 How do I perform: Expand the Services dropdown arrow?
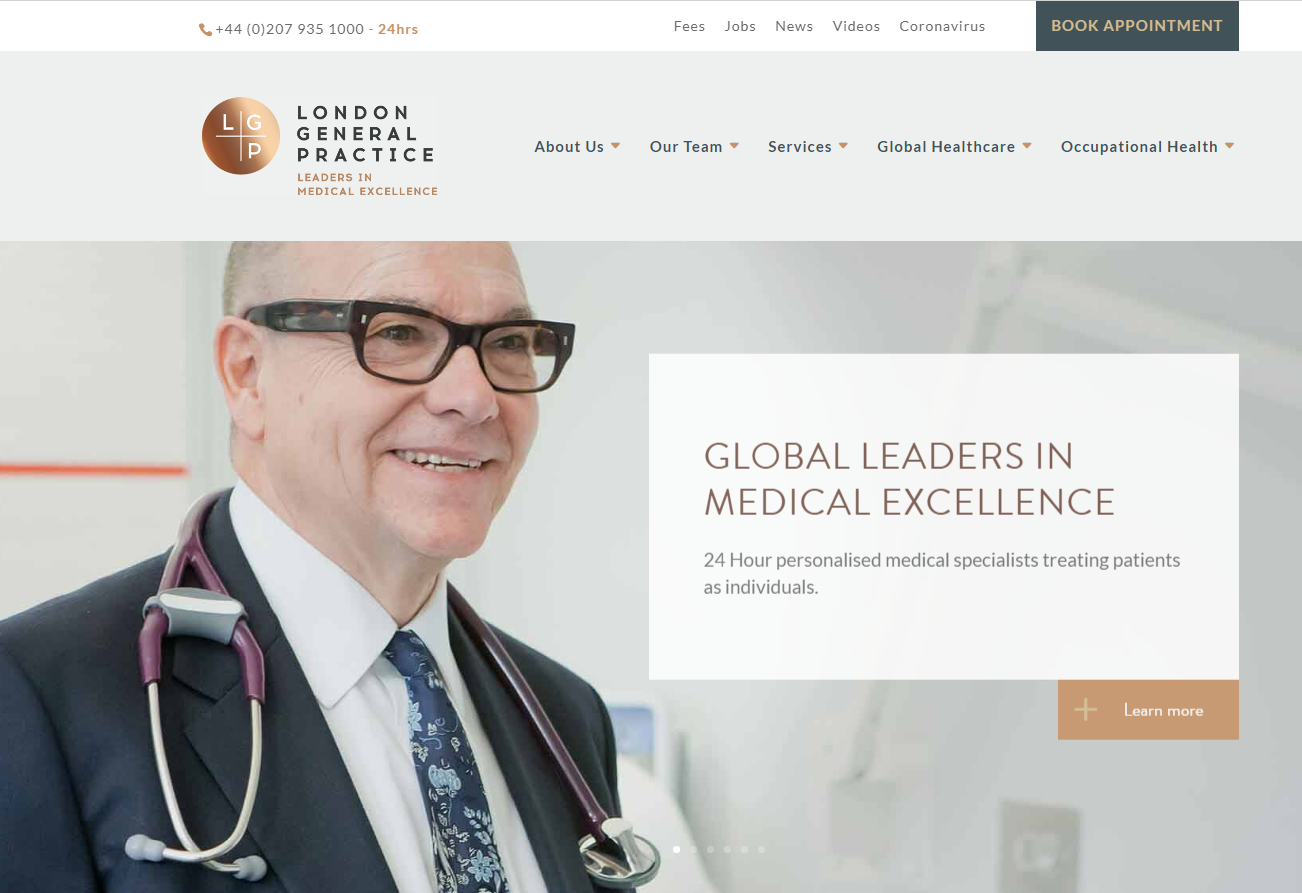(843, 146)
